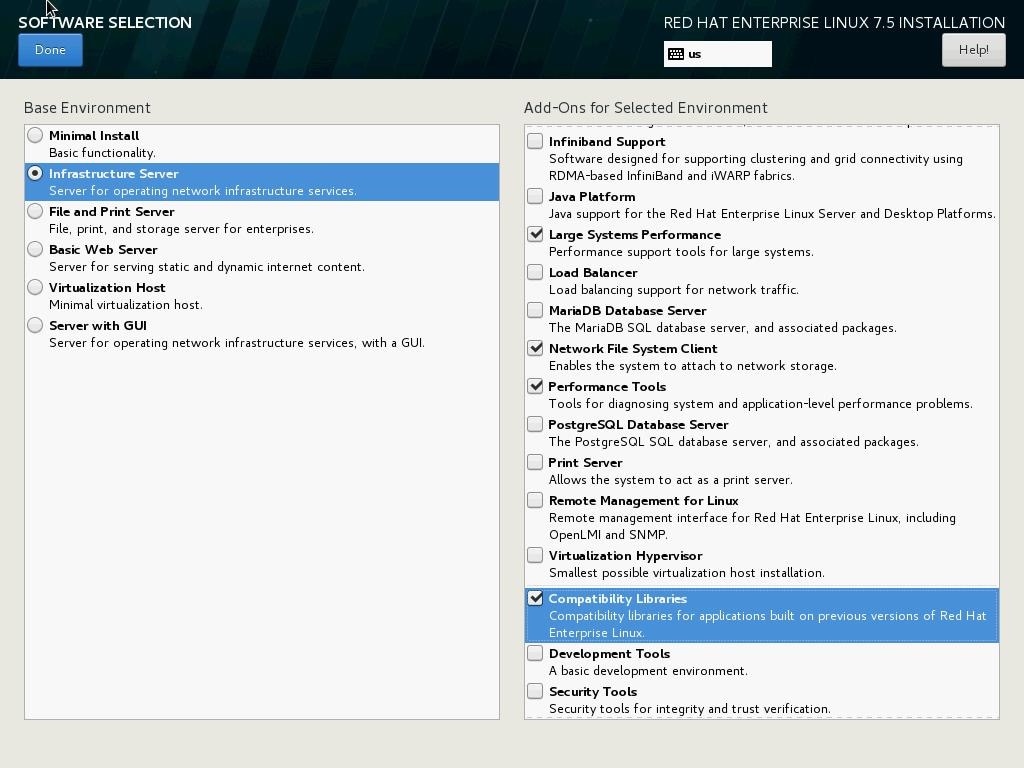The image size is (1024, 768).
Task: Click 'Allows the system to act as a print server.'
Action: (x=671, y=479)
